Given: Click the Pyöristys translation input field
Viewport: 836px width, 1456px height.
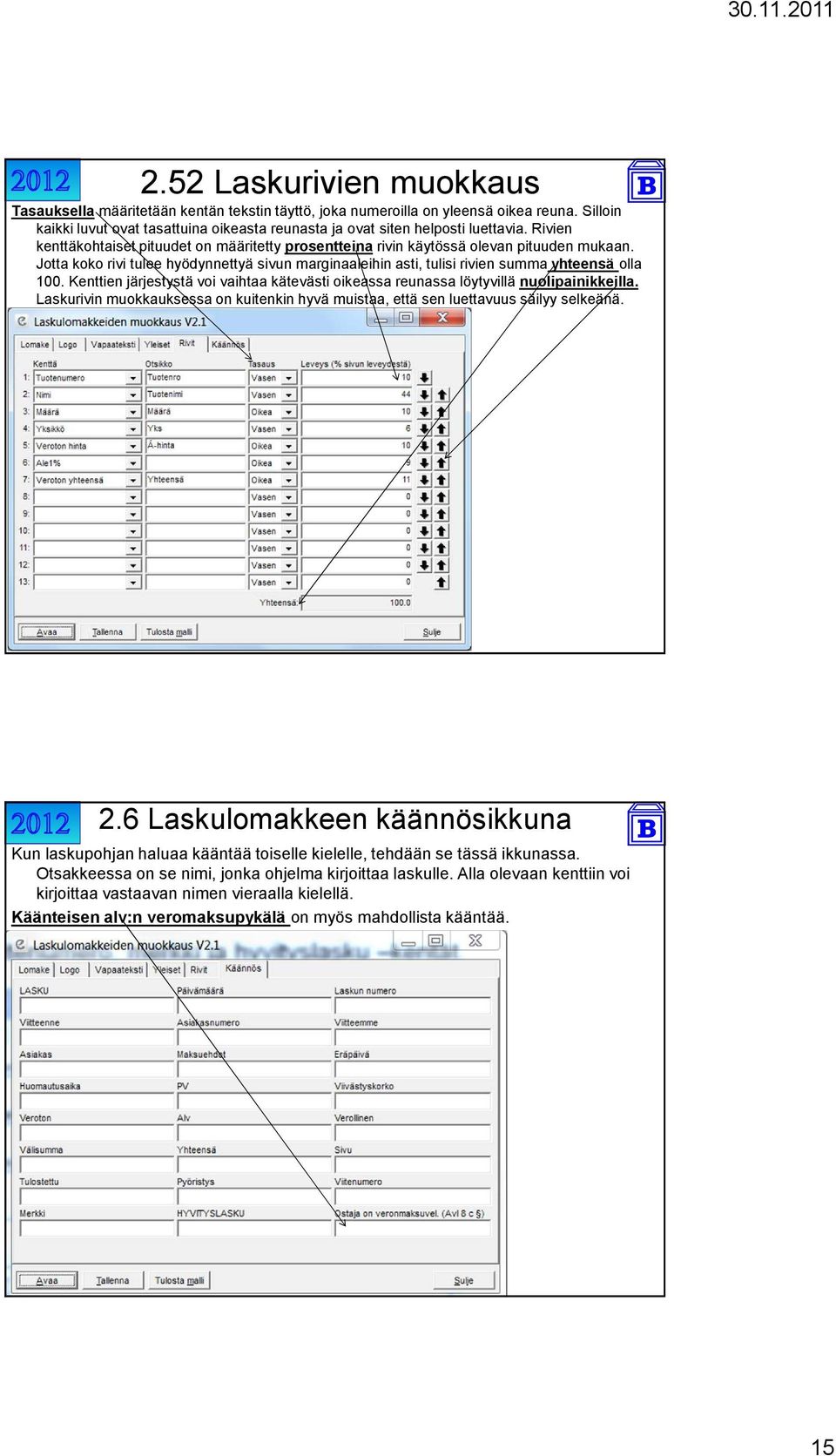Looking at the screenshot, I should [x=254, y=1196].
